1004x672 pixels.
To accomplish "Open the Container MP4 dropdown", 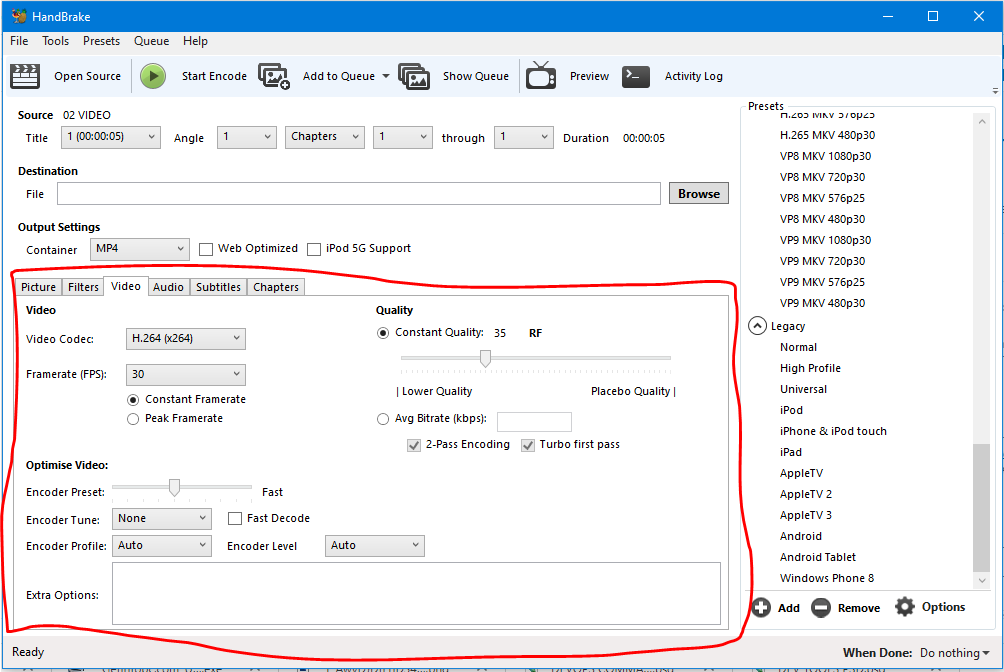I will [140, 249].
